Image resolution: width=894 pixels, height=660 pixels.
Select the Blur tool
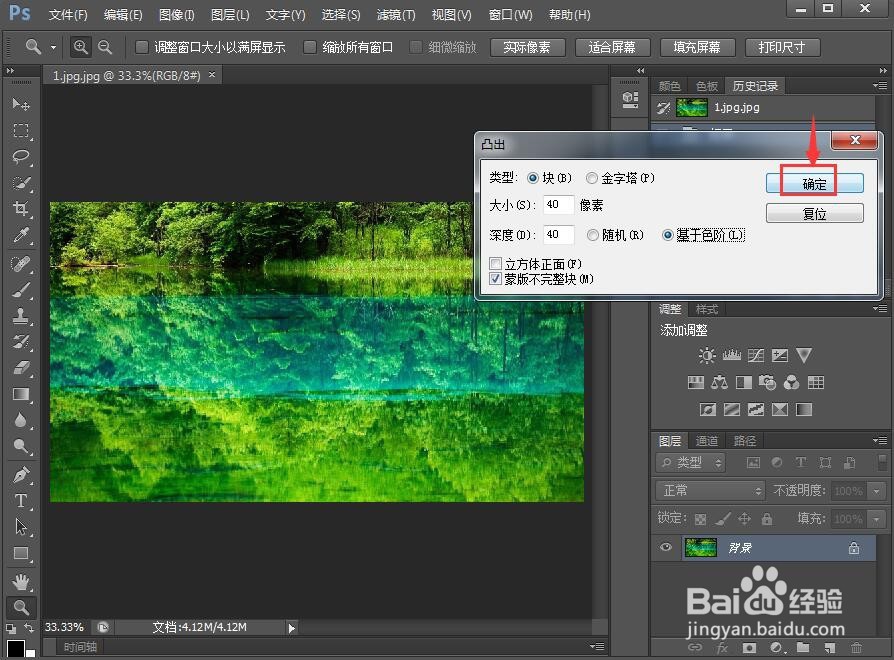21,420
